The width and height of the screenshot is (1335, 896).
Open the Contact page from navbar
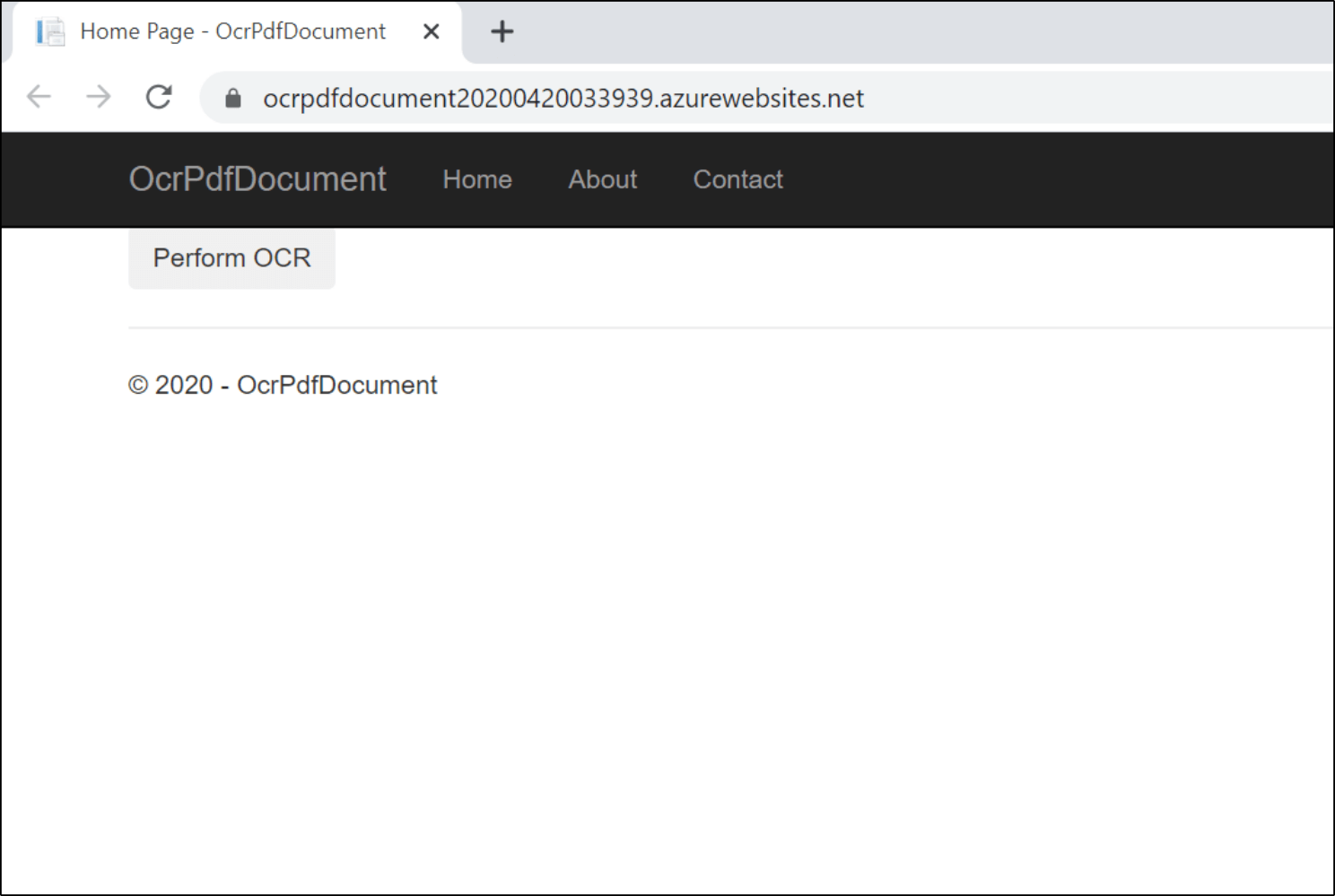click(x=737, y=179)
